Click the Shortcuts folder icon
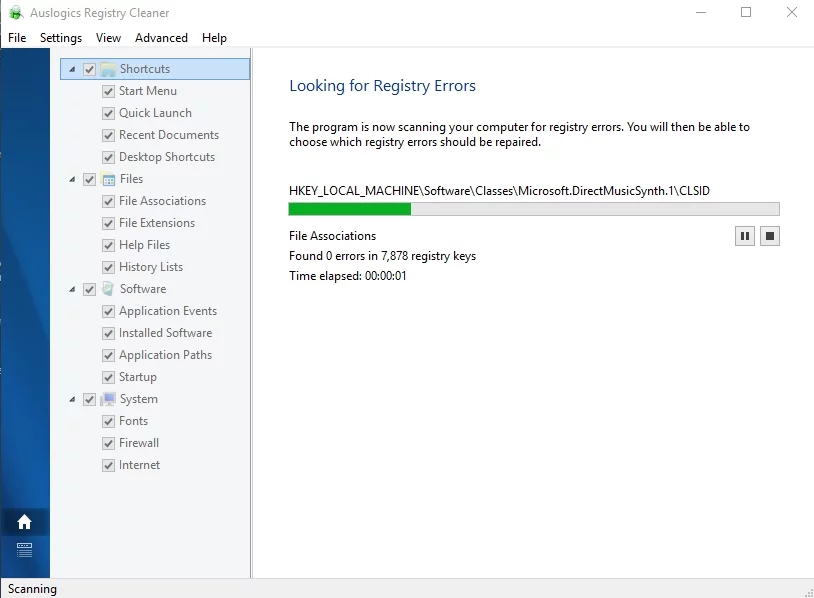This screenshot has width=814, height=598. click(108, 69)
